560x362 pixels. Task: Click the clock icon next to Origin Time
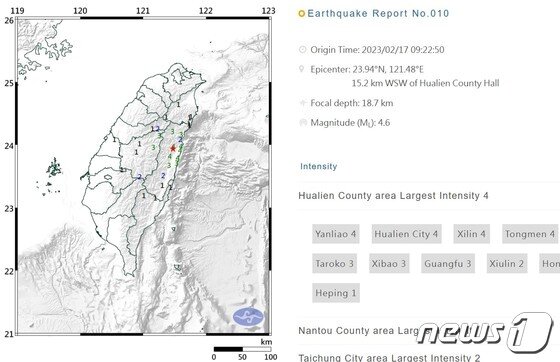302,49
